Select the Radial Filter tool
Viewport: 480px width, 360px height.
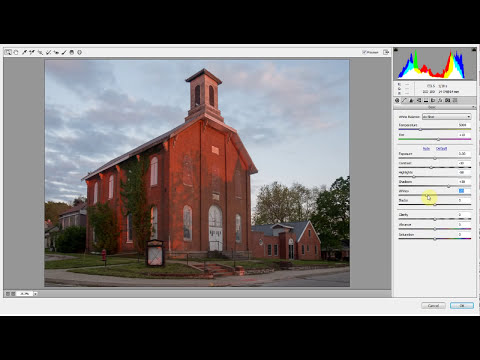79,52
